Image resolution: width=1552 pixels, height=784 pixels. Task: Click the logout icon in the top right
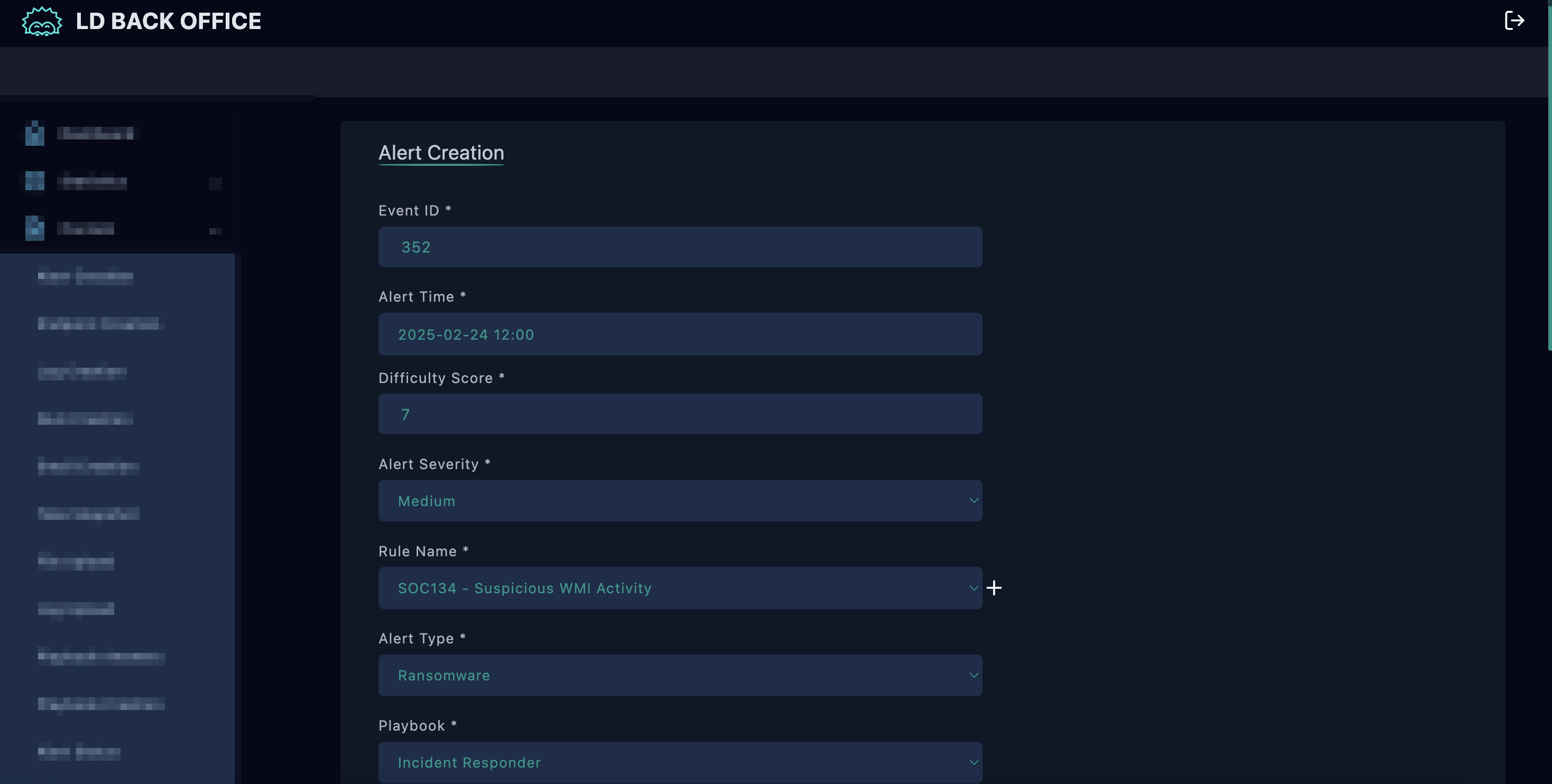tap(1515, 21)
